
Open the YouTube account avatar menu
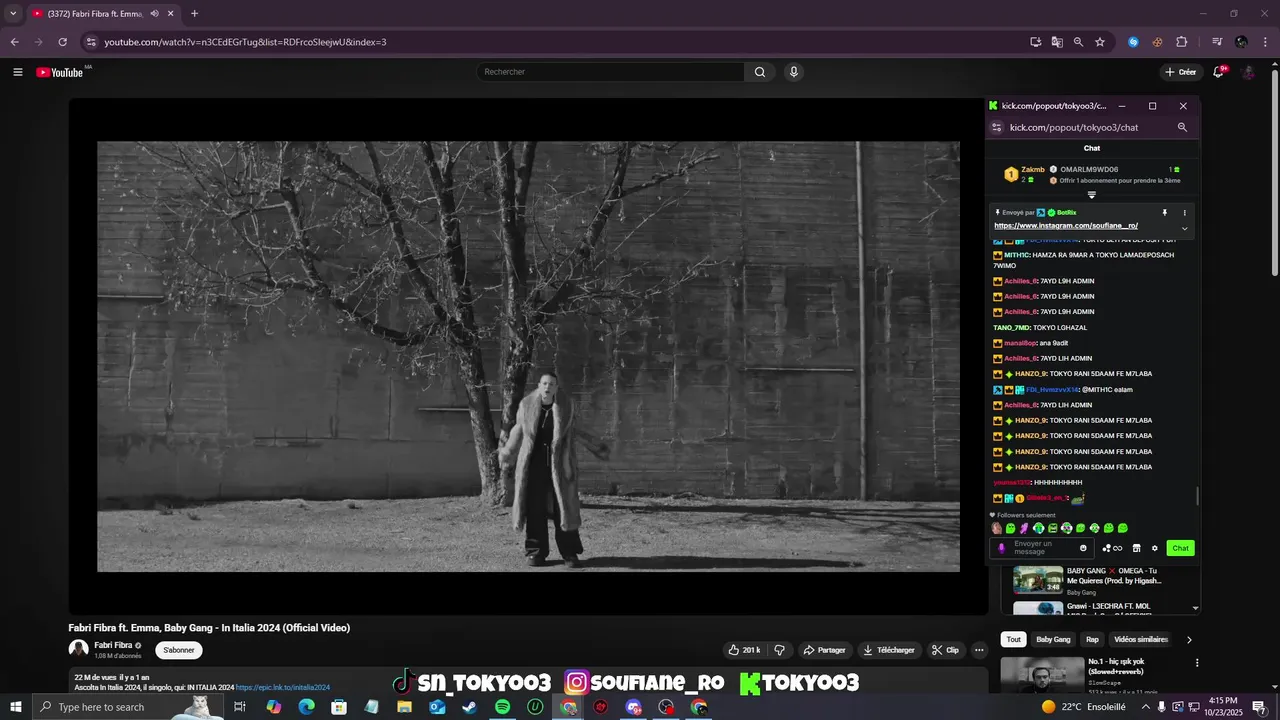pyautogui.click(x=1248, y=72)
